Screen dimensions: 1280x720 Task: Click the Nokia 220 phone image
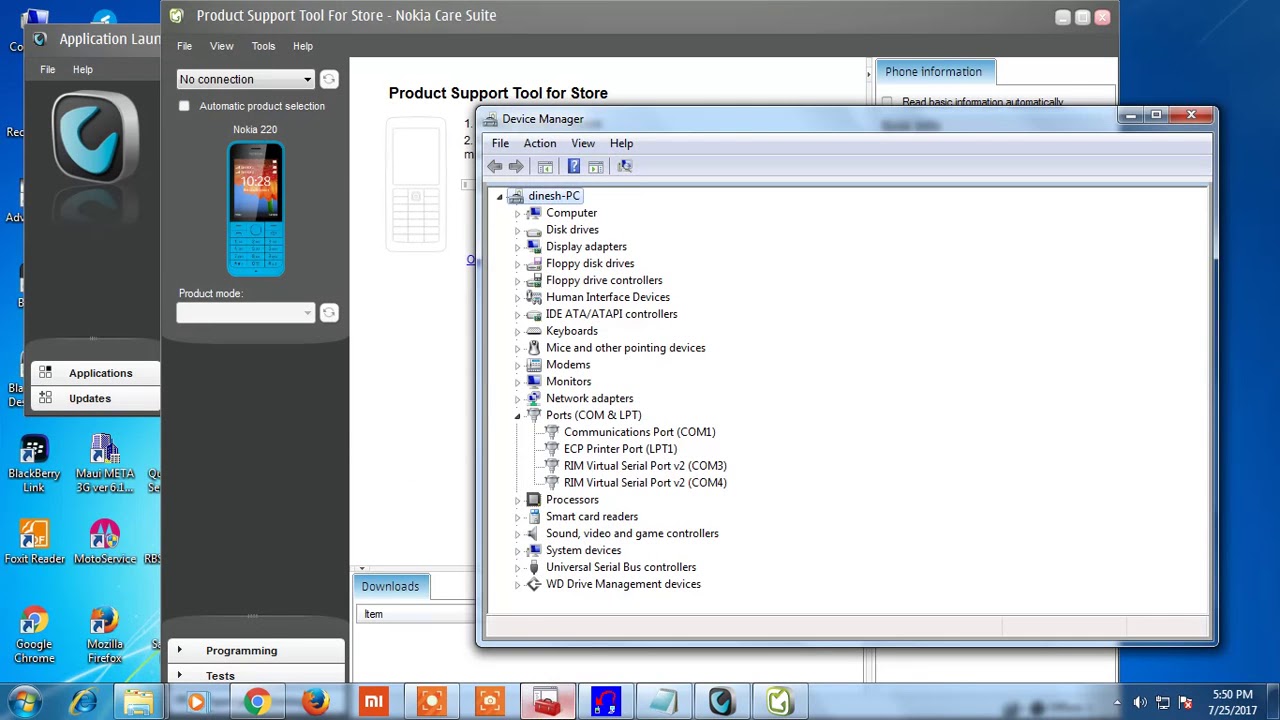click(256, 208)
